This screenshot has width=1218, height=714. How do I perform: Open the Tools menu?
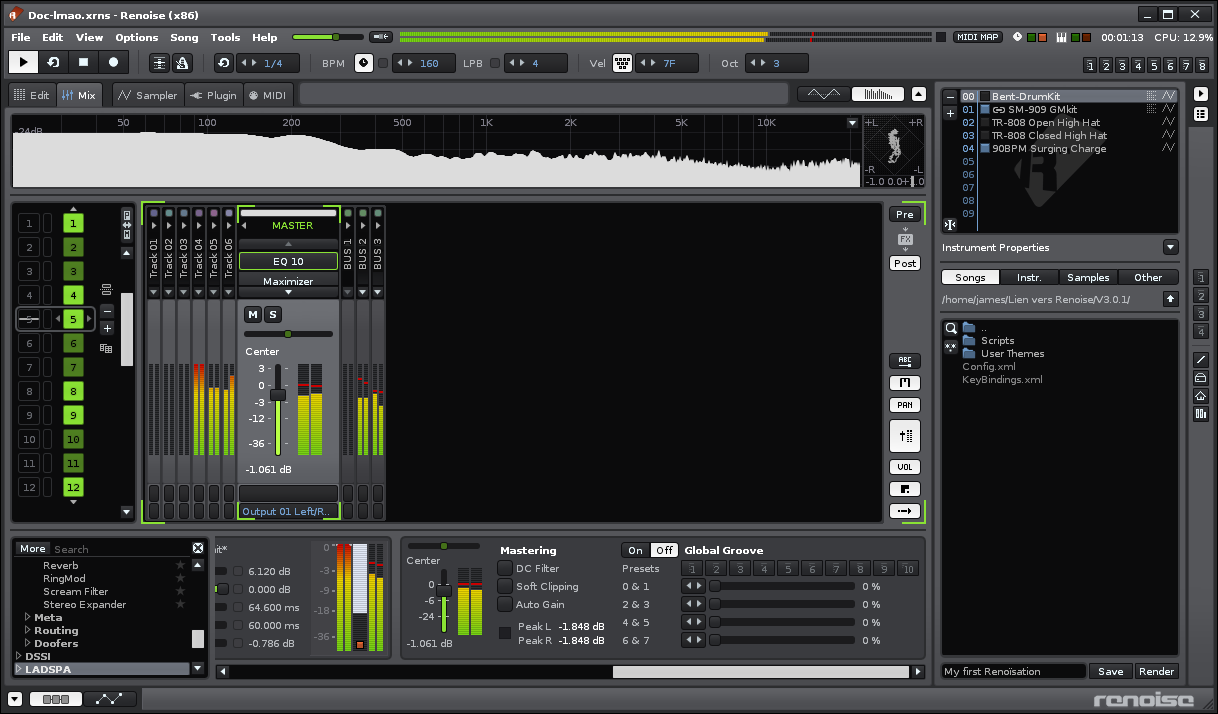(225, 37)
